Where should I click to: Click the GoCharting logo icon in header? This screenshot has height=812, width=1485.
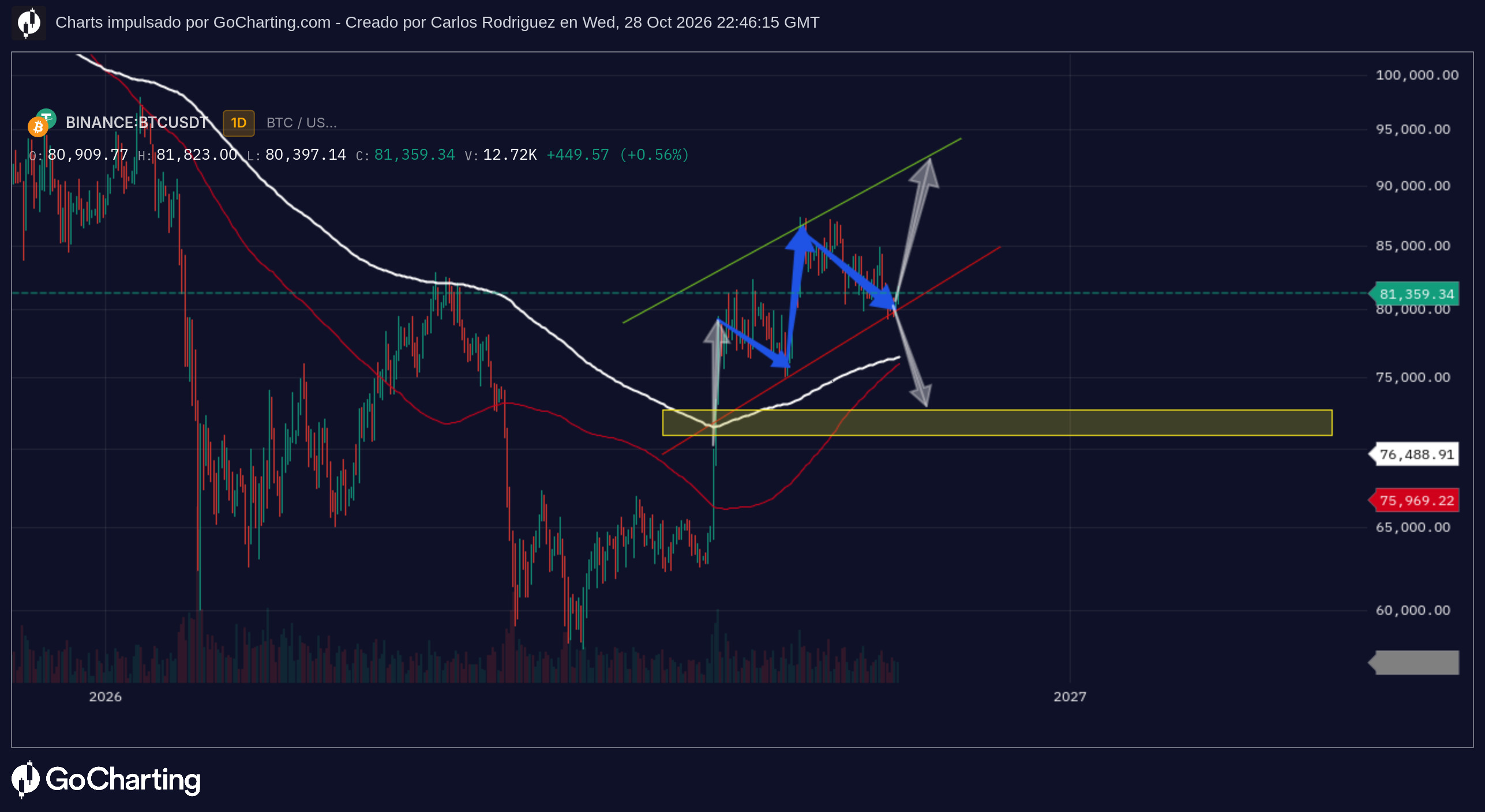[x=29, y=23]
